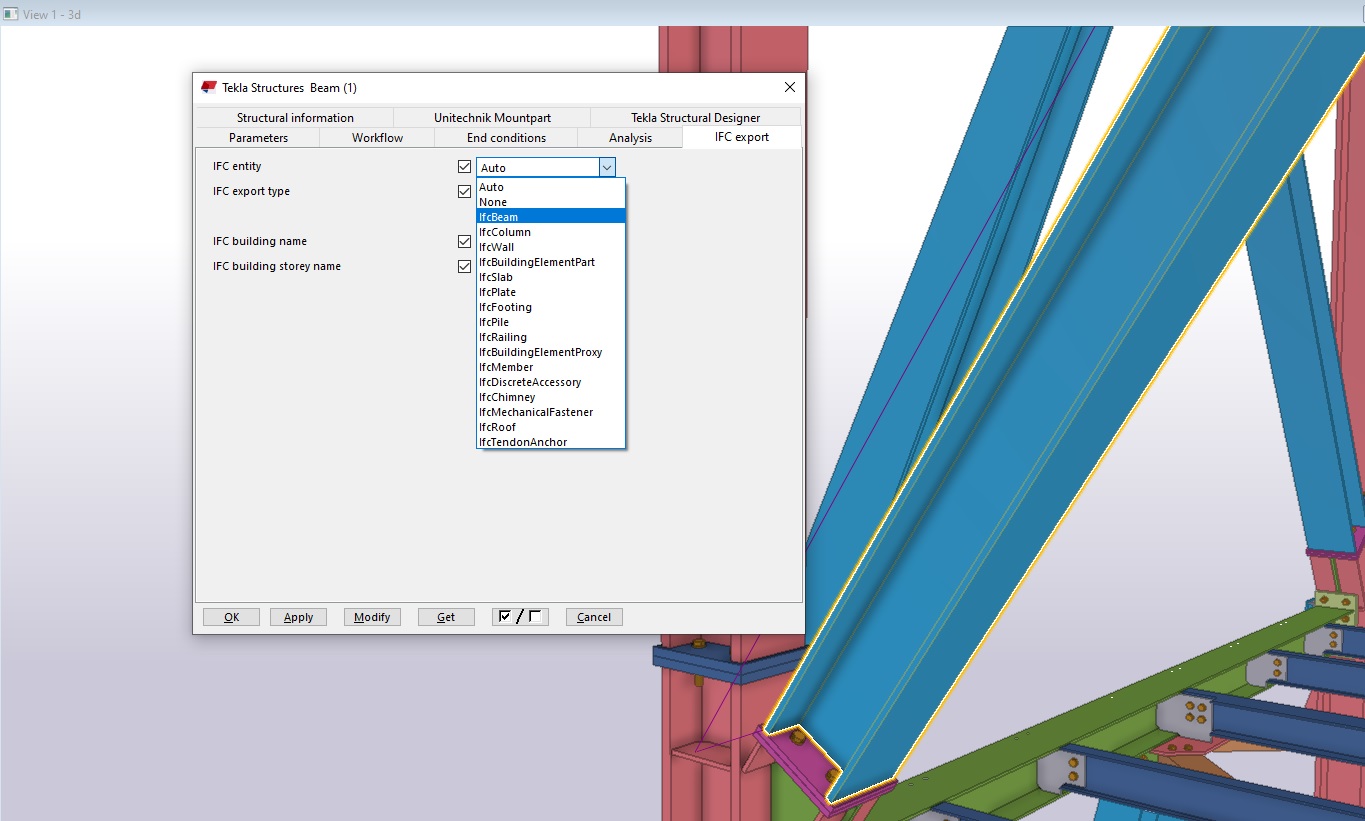Switch to the End conditions tab
The width and height of the screenshot is (1365, 821).
pyautogui.click(x=506, y=137)
